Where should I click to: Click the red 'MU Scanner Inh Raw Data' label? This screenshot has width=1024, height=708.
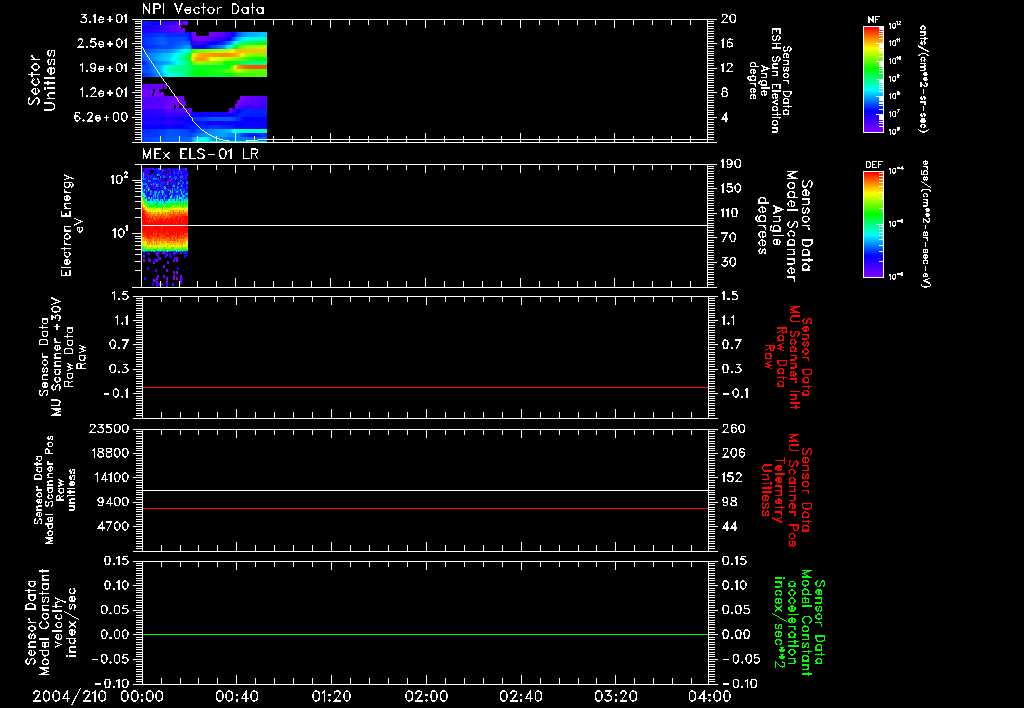point(788,357)
